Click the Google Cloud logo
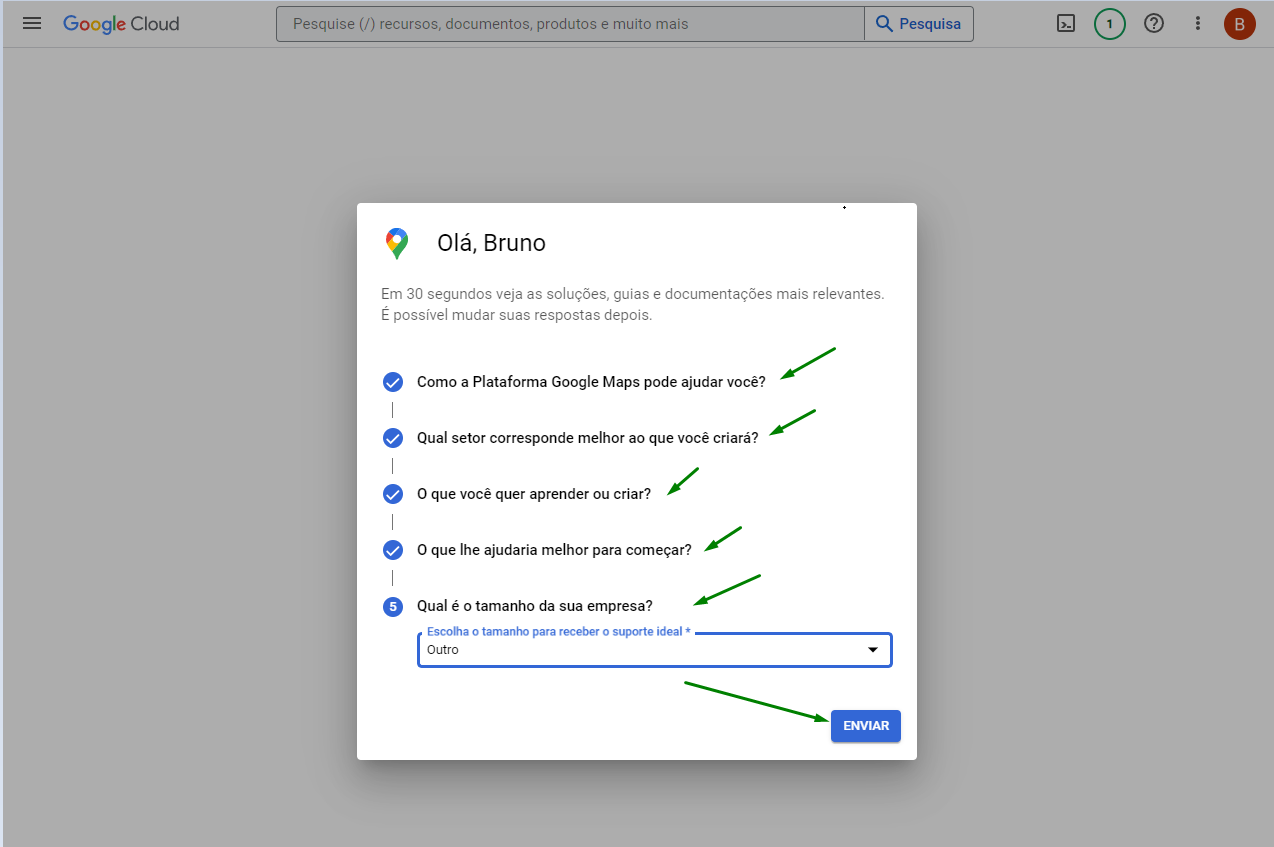This screenshot has width=1274, height=847. click(x=121, y=24)
